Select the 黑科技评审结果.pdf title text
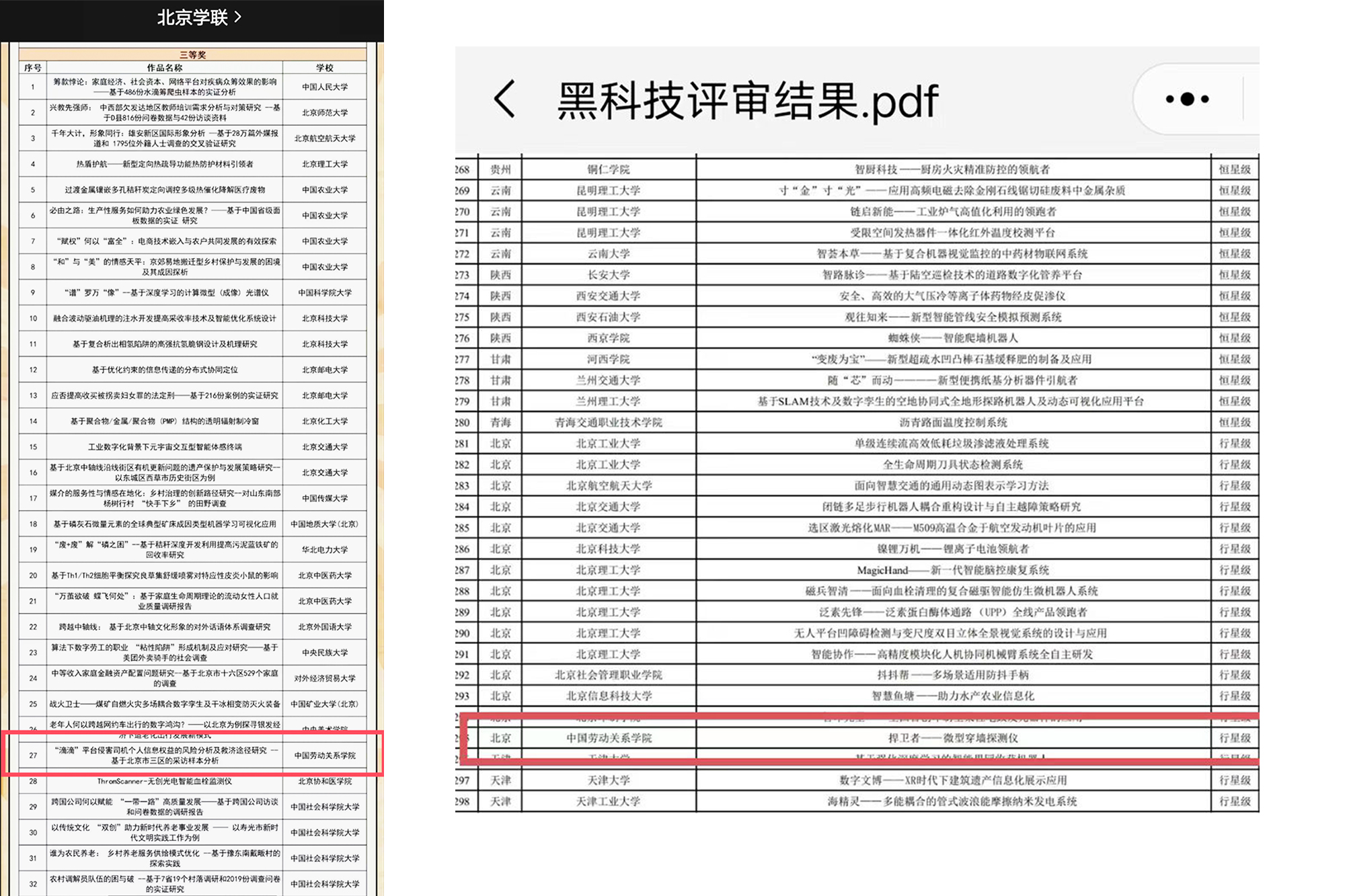Image resolution: width=1345 pixels, height=896 pixels. click(747, 101)
